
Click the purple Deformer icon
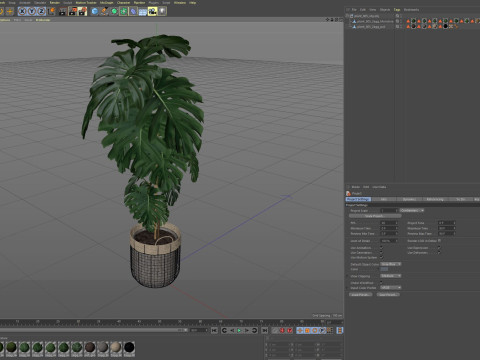133,11
